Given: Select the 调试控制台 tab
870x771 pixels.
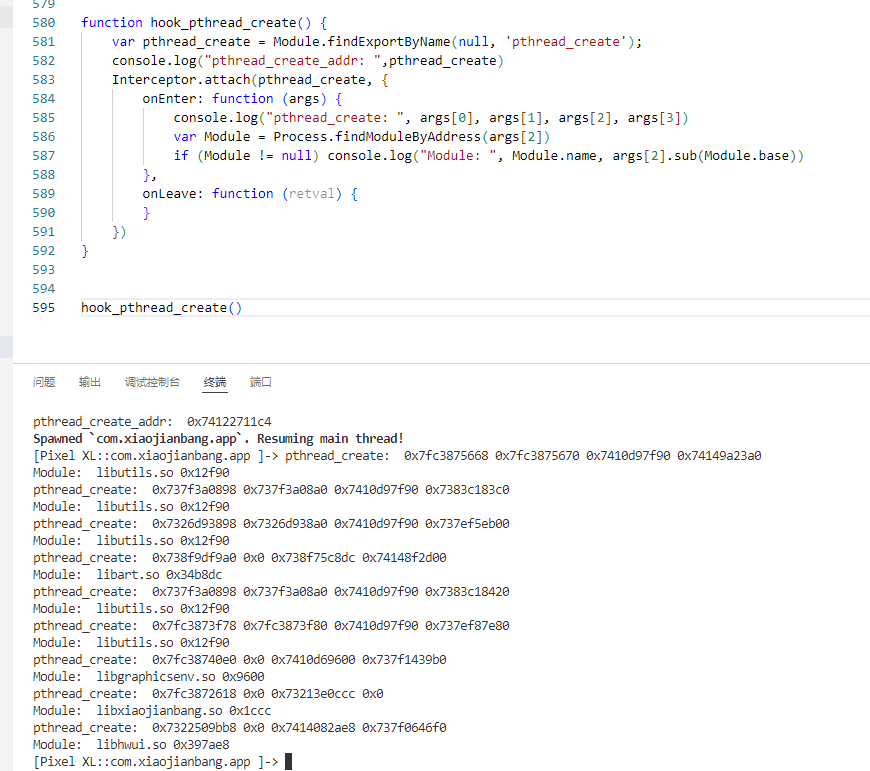Looking at the screenshot, I should 152,382.
